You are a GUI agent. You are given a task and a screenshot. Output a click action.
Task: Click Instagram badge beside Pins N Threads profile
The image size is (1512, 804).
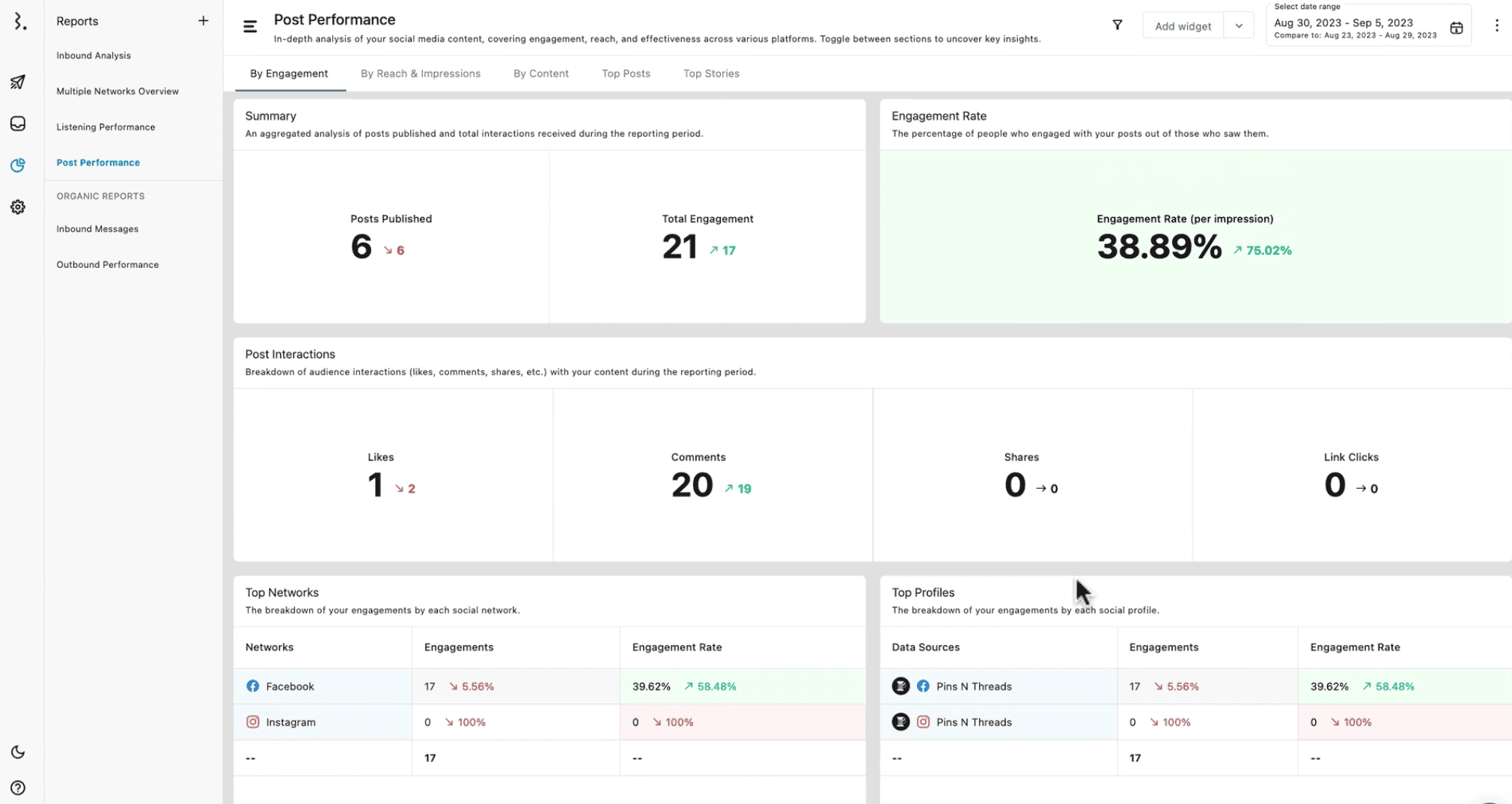click(x=923, y=722)
